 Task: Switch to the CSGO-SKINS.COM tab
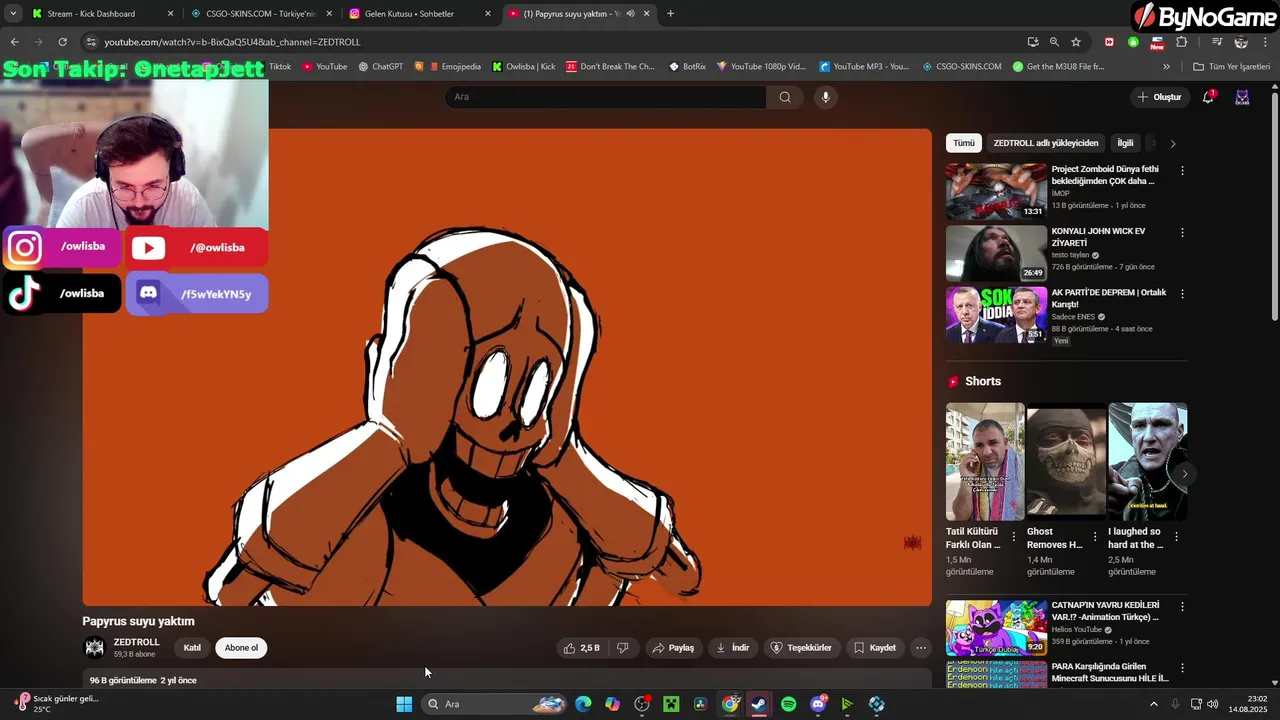click(260, 14)
